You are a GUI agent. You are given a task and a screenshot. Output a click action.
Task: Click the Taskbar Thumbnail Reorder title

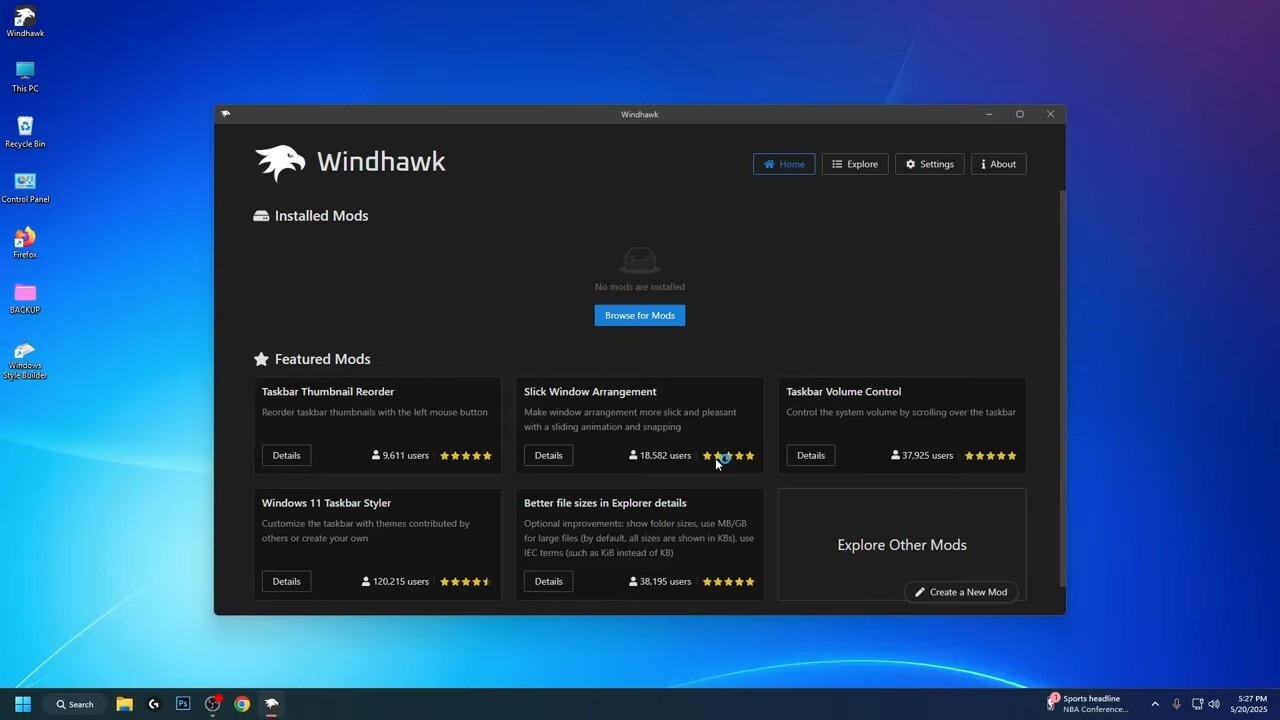point(328,392)
